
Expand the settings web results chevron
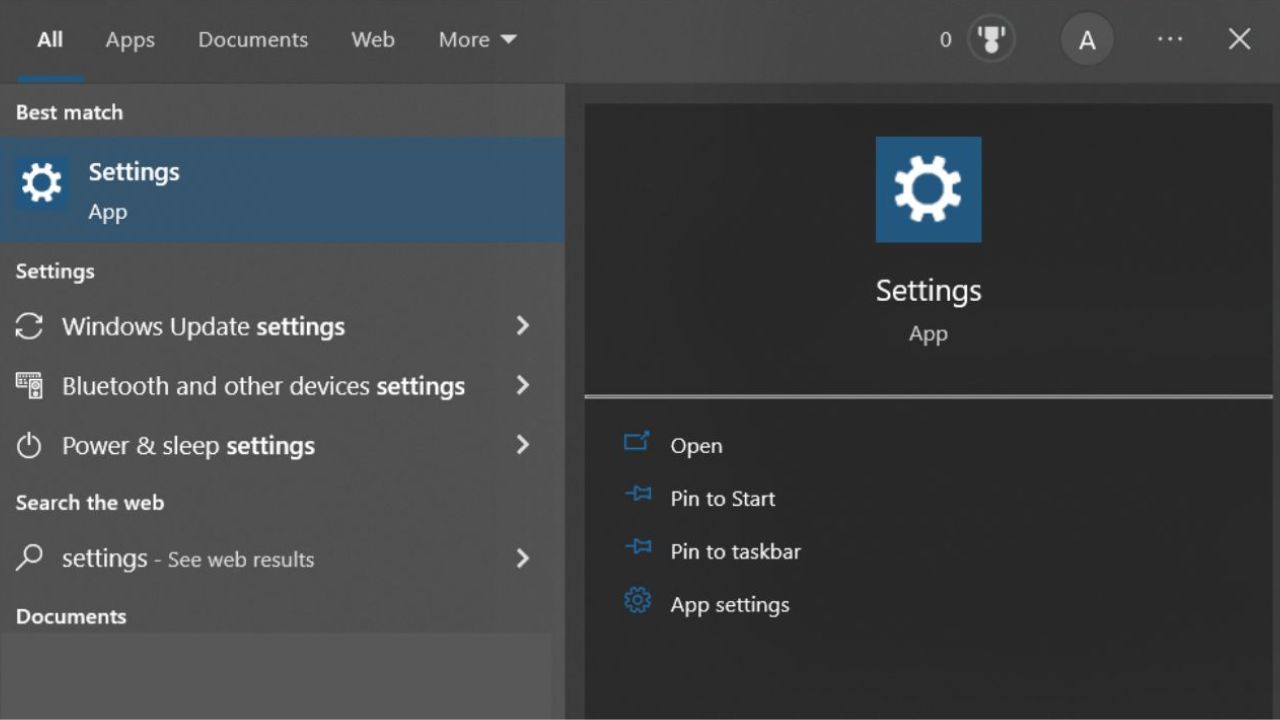pos(522,558)
